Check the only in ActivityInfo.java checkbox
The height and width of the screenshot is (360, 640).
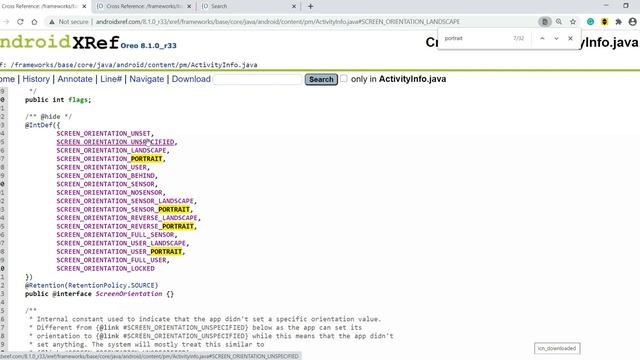[x=344, y=78]
